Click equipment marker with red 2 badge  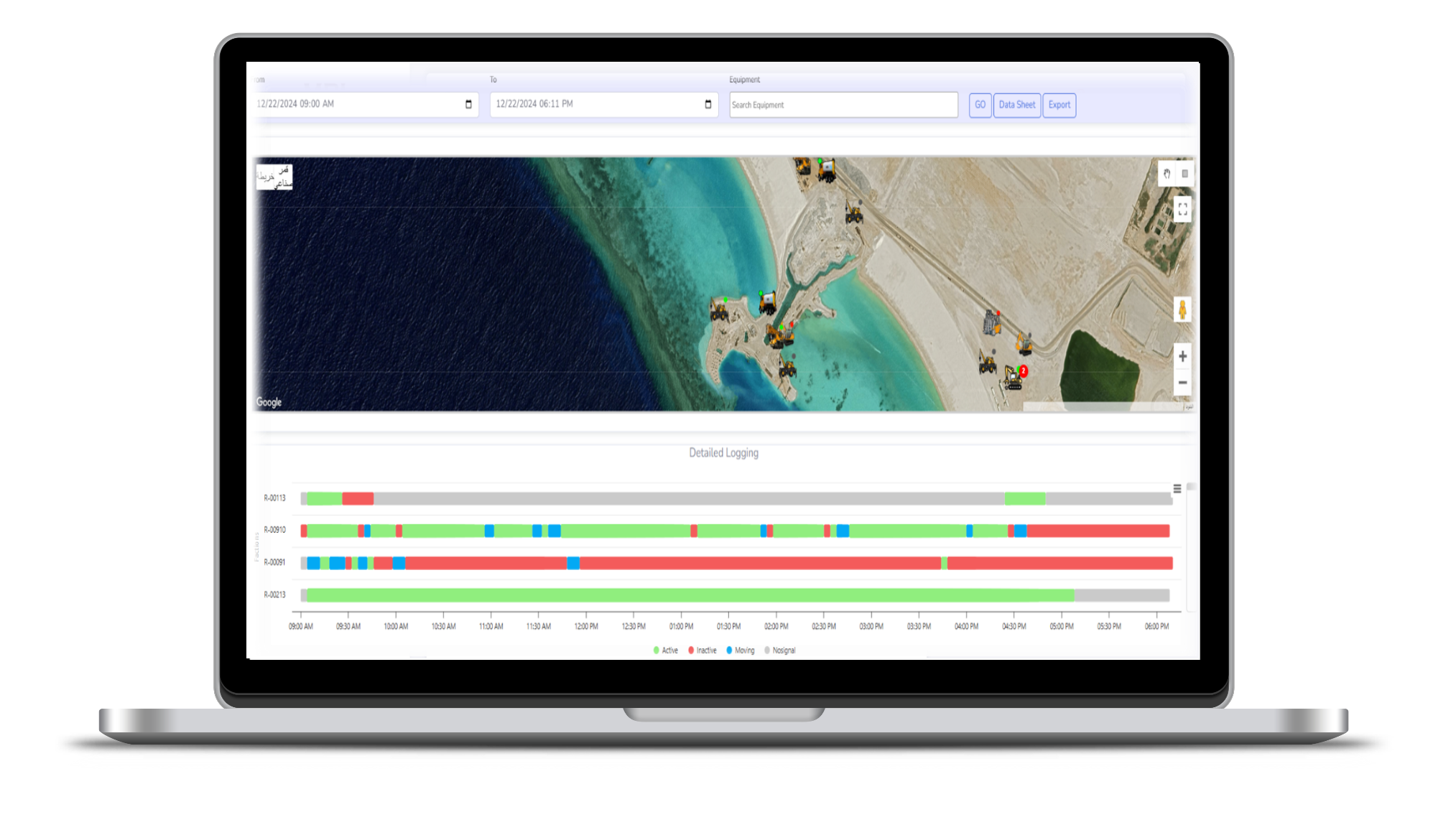[x=1014, y=377]
